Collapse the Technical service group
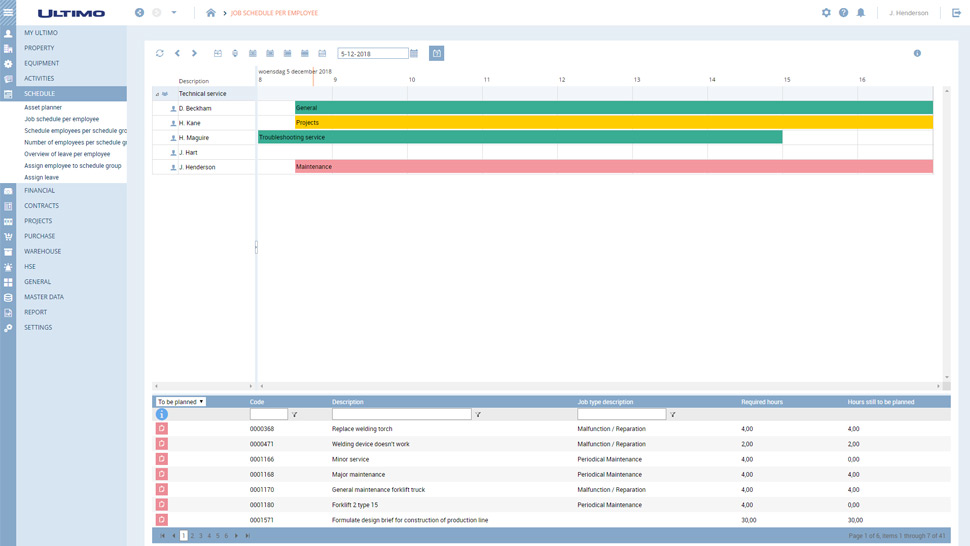The image size is (970, 546). tap(157, 94)
